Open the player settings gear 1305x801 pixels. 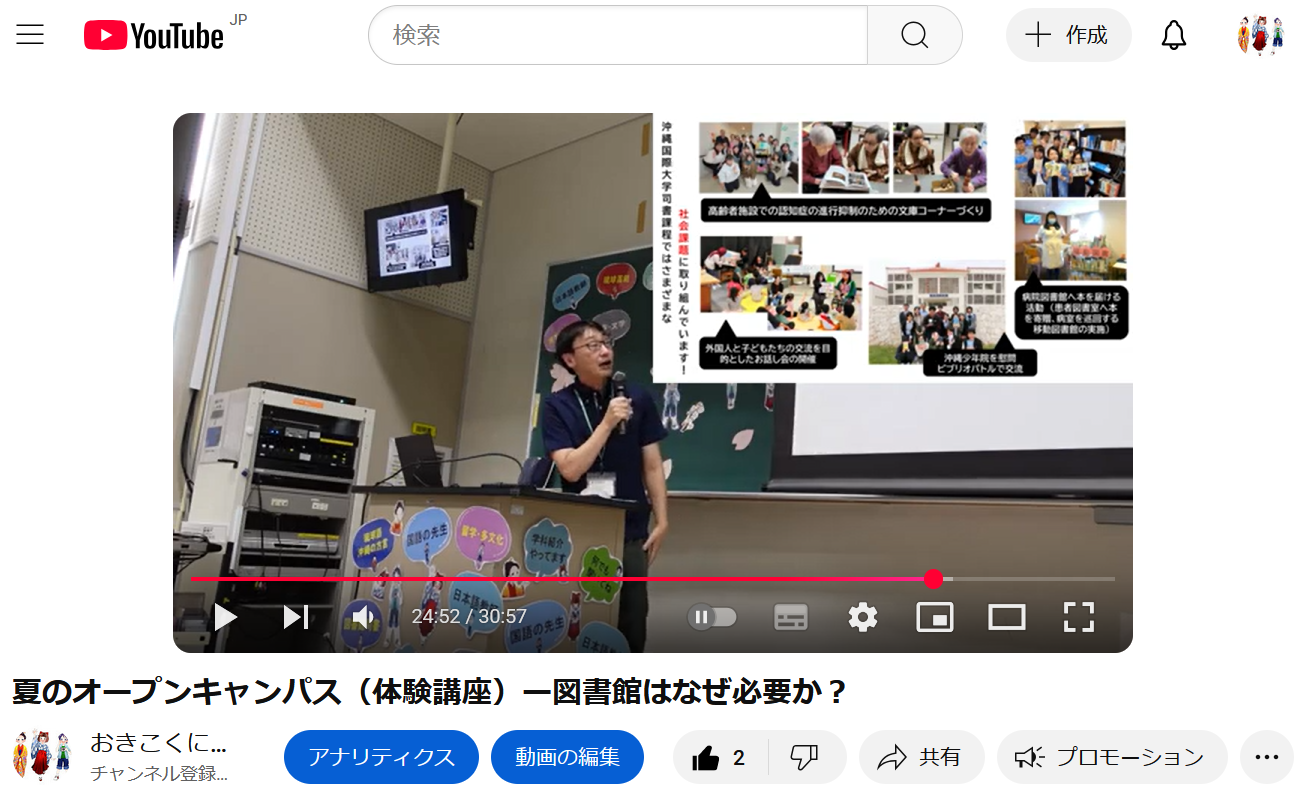click(x=862, y=617)
